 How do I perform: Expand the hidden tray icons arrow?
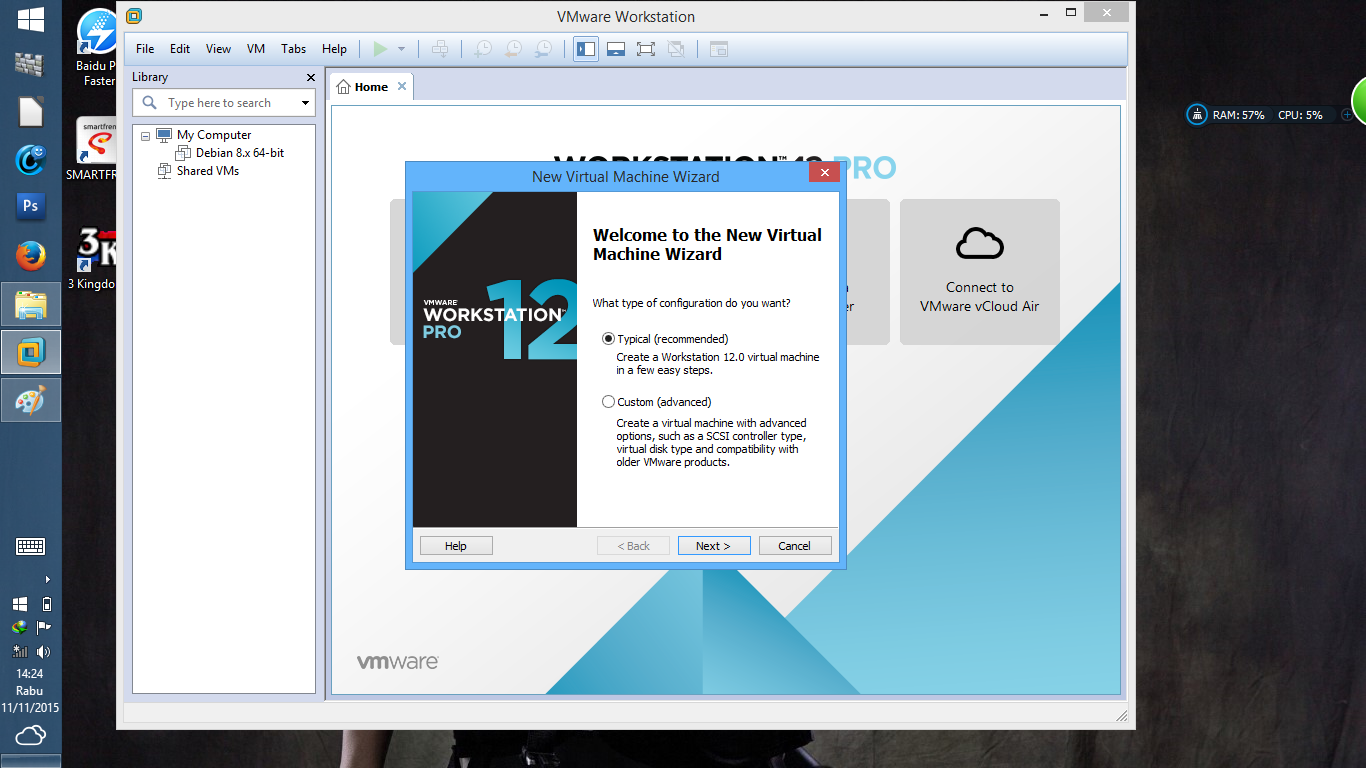[x=47, y=580]
